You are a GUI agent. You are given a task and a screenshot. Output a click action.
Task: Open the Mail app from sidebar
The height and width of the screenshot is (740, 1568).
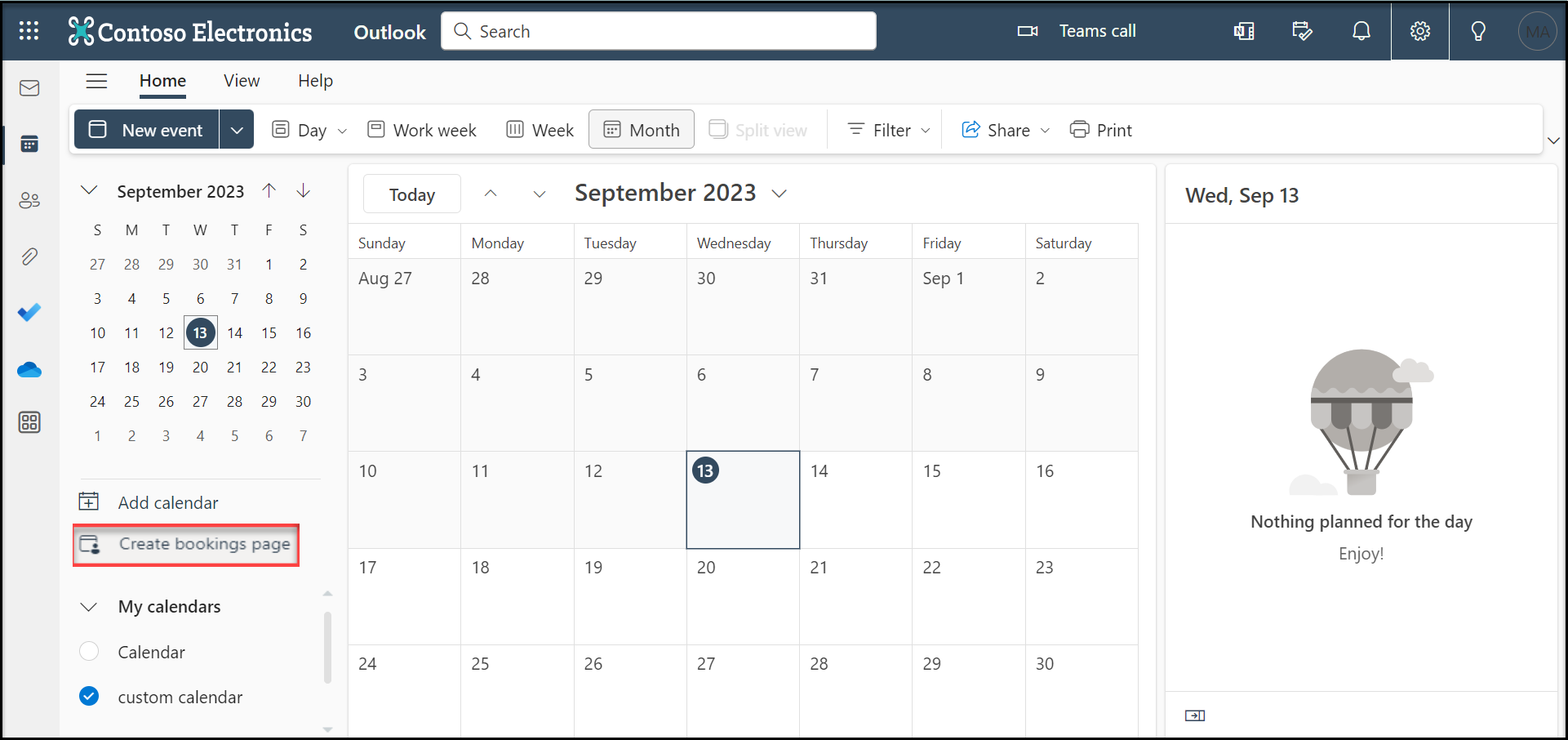coord(29,88)
